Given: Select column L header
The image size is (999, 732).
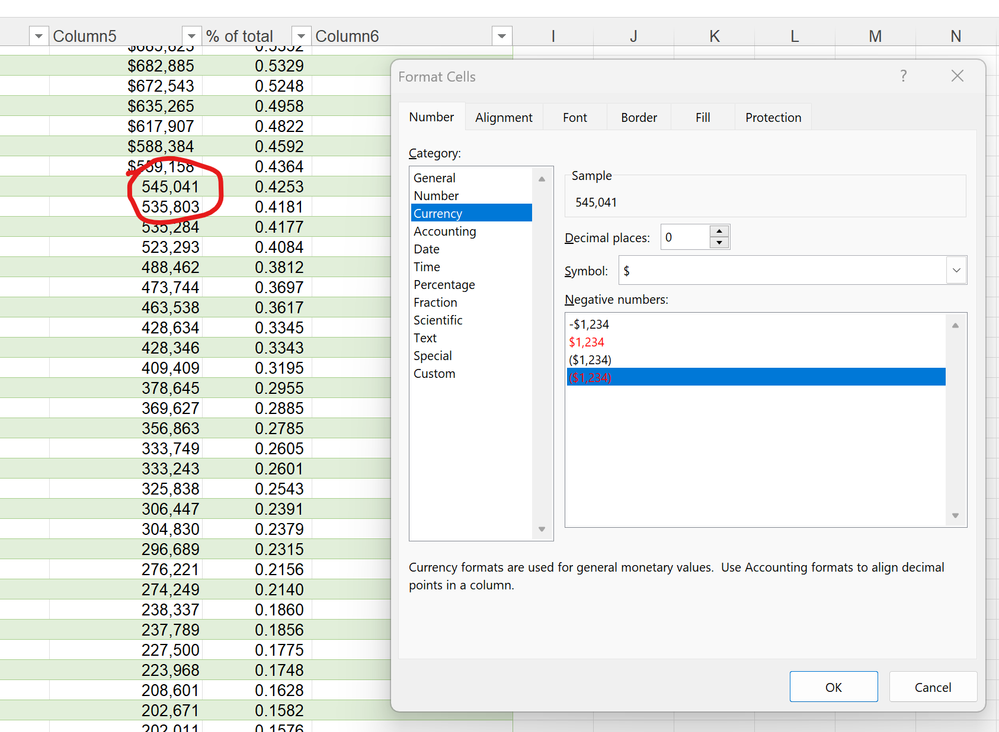Looking at the screenshot, I should 794,36.
